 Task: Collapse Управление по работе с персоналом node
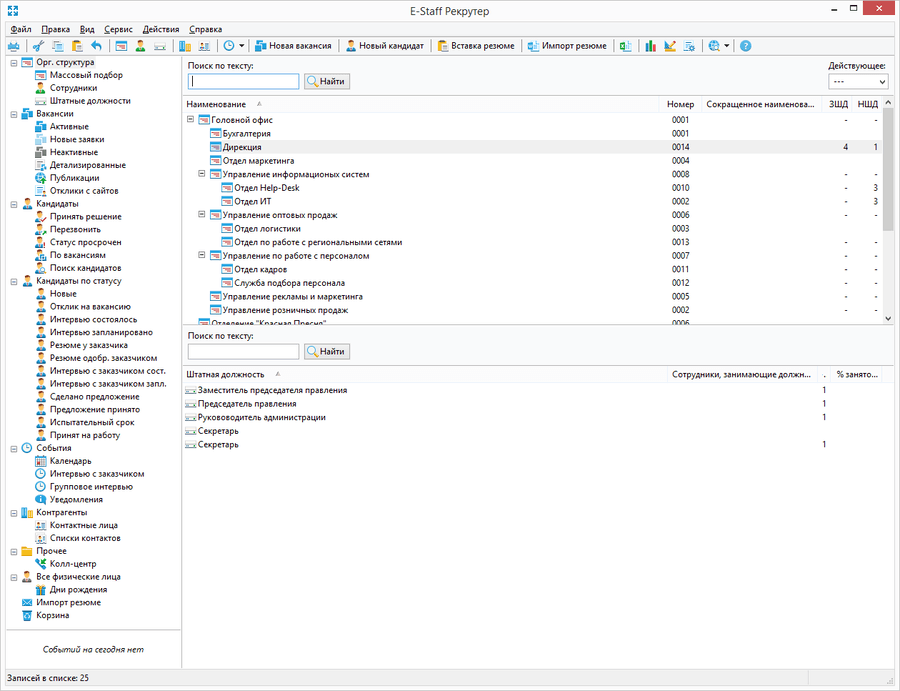click(202, 255)
